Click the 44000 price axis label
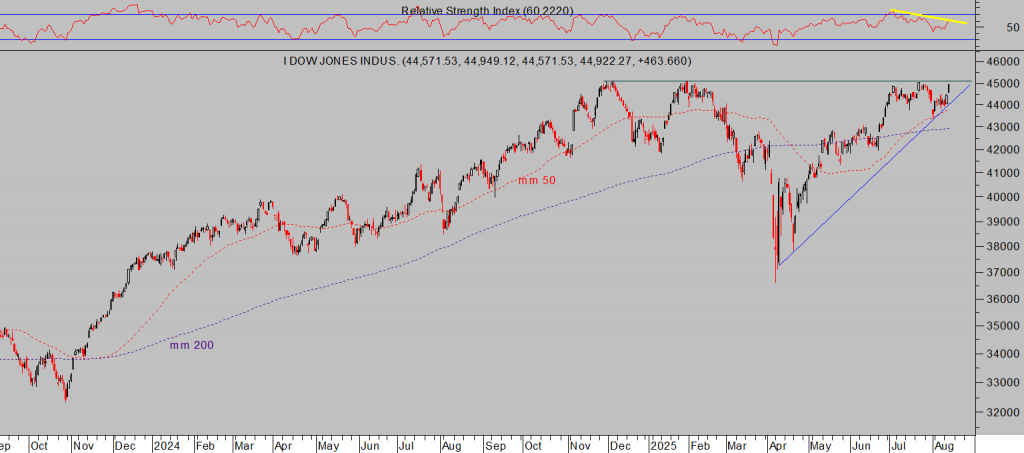The width and height of the screenshot is (1024, 453). [1002, 104]
